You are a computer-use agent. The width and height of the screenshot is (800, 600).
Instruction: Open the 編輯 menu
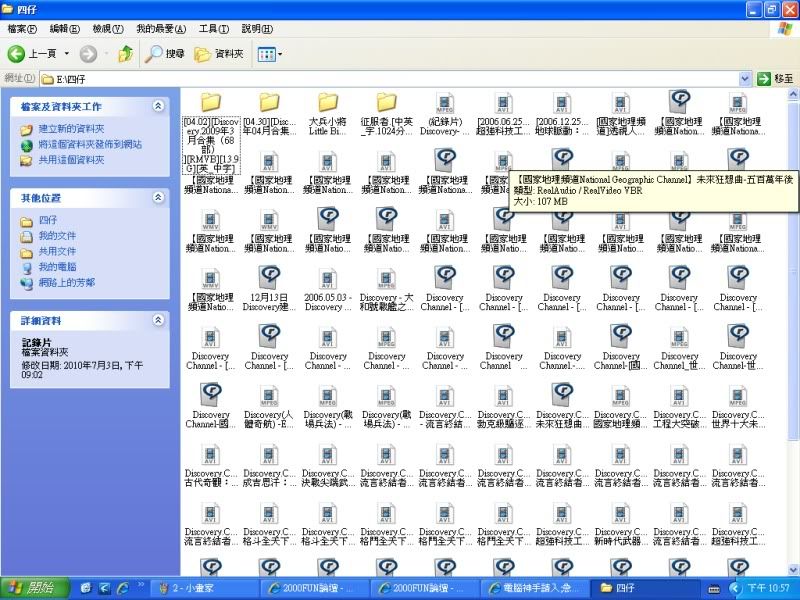tap(64, 29)
